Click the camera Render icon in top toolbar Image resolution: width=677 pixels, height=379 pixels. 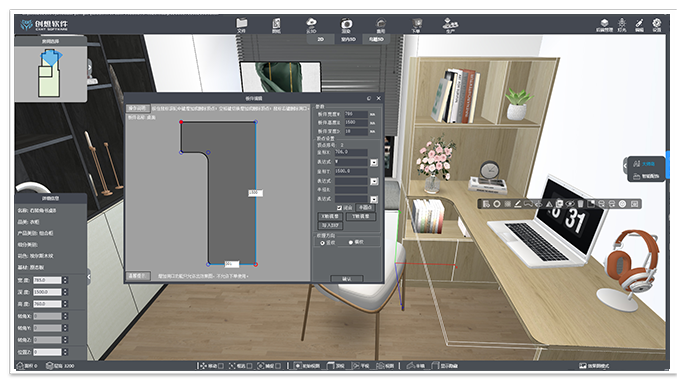pos(346,25)
